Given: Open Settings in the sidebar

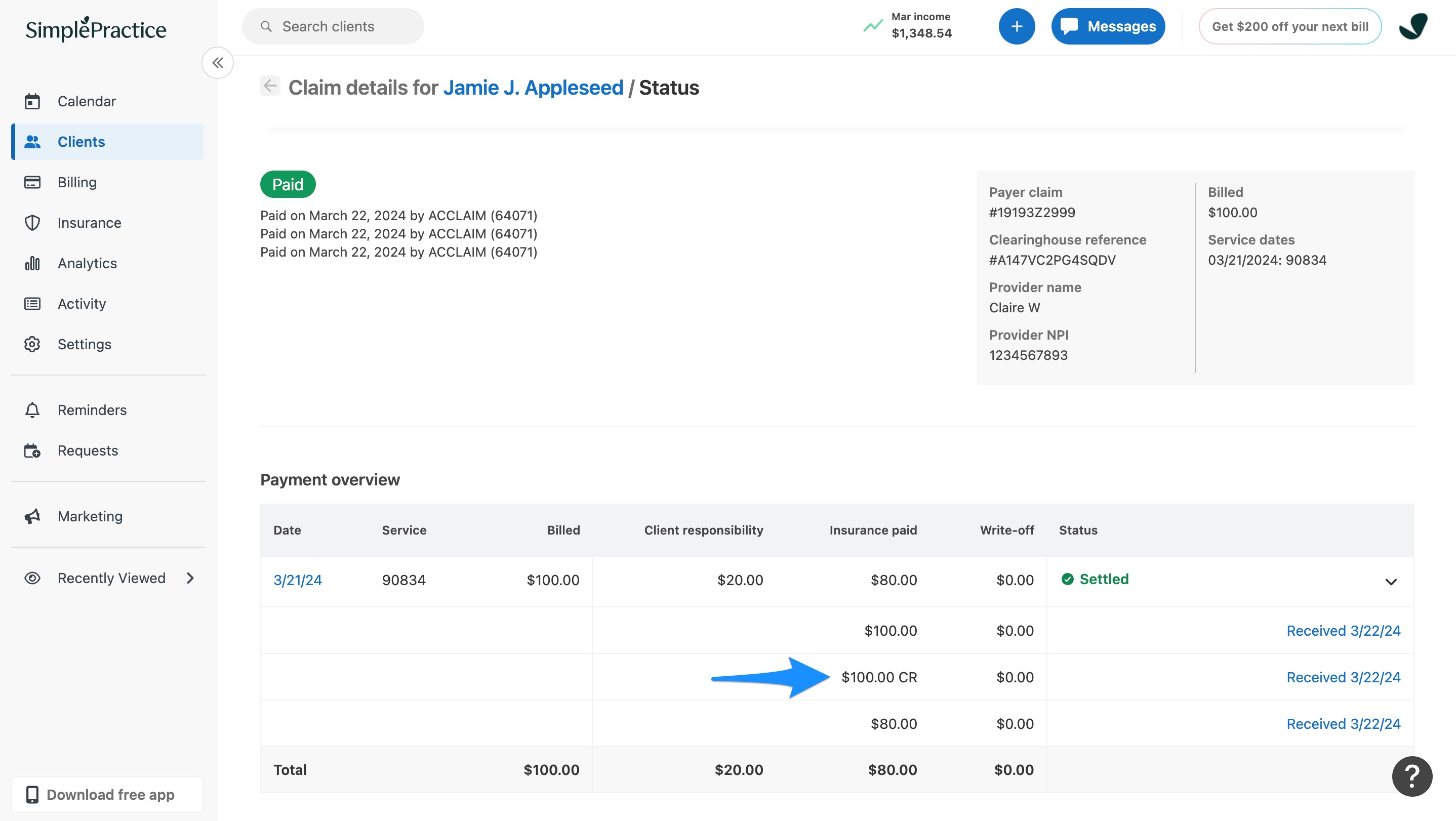Looking at the screenshot, I should coord(107,344).
